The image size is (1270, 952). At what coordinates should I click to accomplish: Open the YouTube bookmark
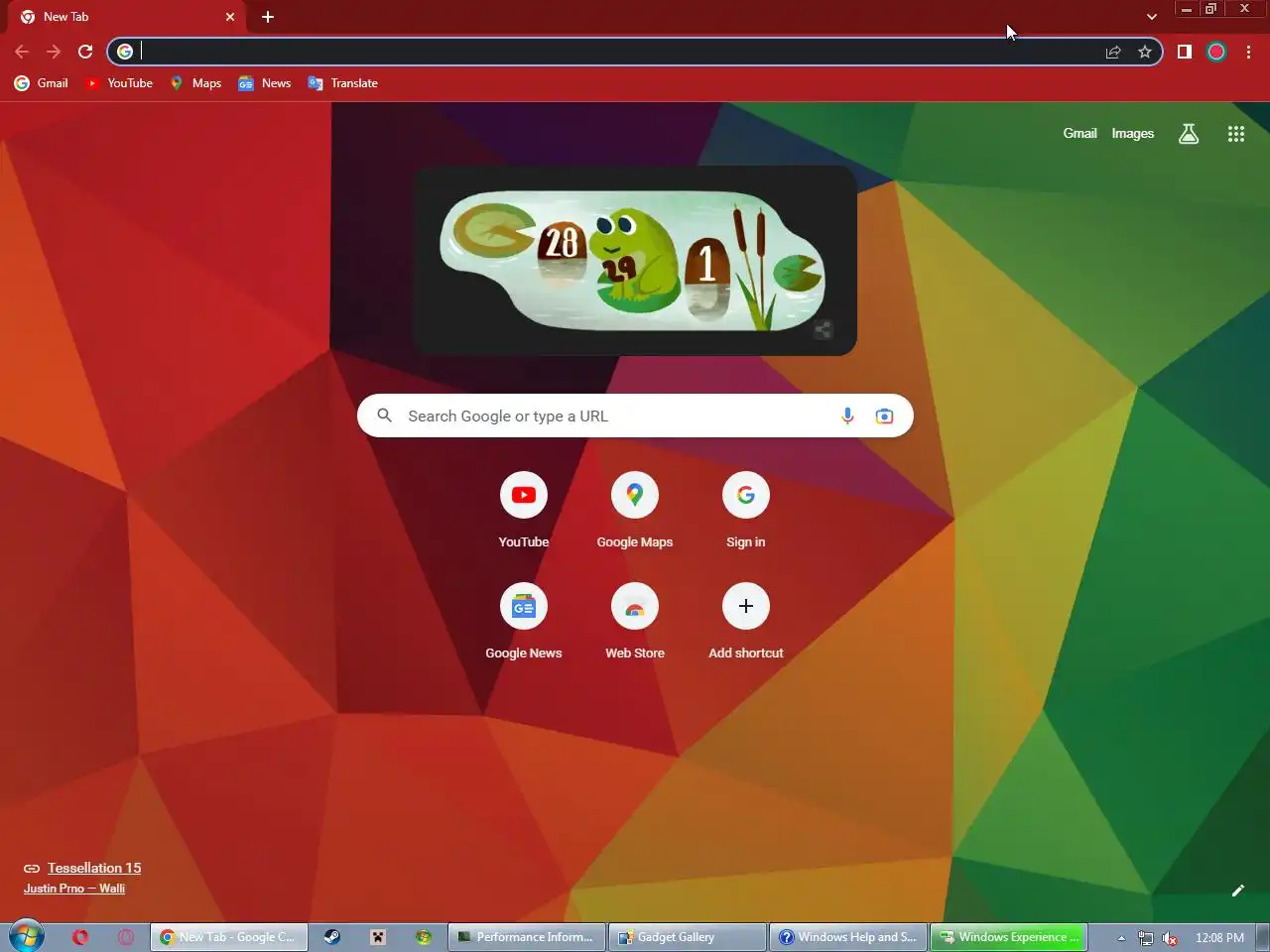pos(118,83)
